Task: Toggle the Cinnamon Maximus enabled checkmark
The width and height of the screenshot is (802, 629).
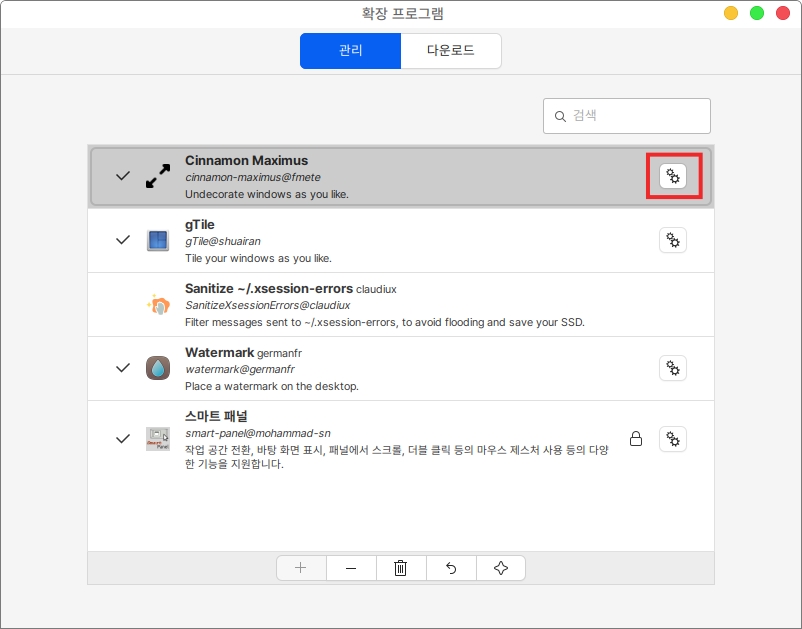Action: tap(123, 176)
